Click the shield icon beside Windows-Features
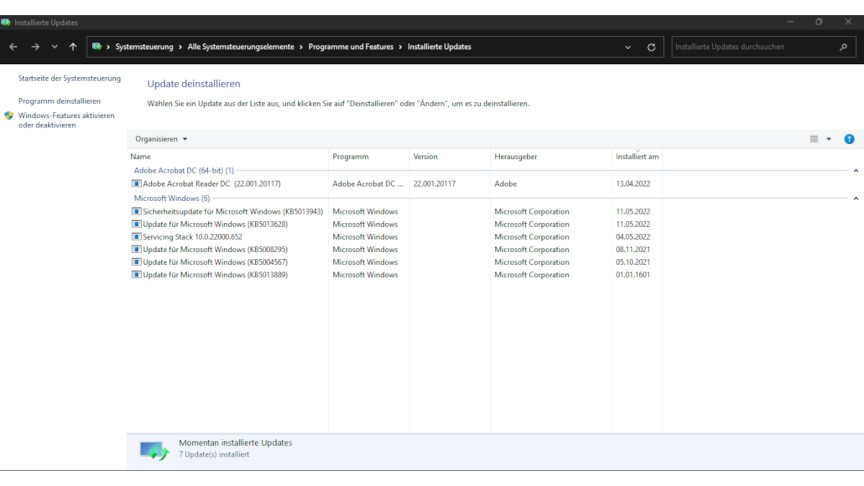864x486 pixels. pyautogui.click(x=8, y=116)
